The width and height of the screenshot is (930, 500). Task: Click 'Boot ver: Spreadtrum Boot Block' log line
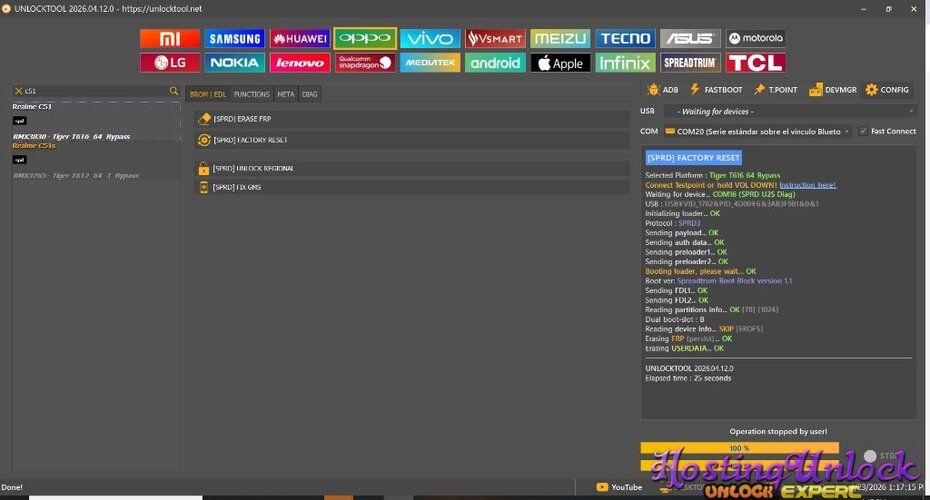pyautogui.click(x=718, y=281)
